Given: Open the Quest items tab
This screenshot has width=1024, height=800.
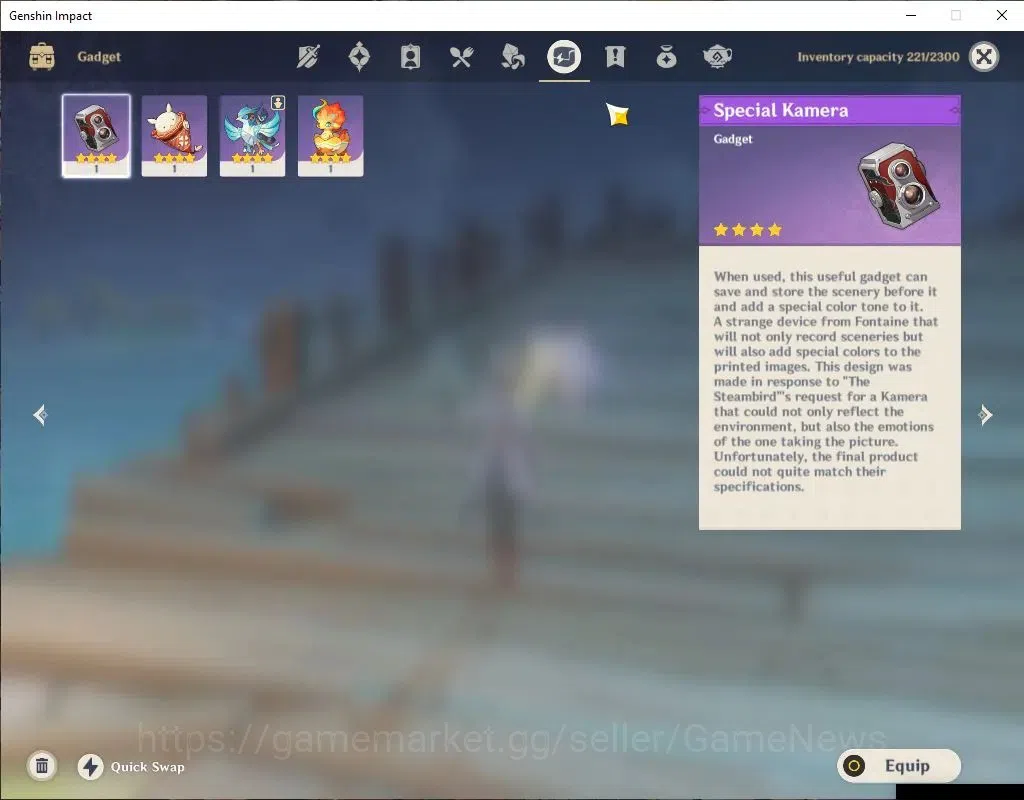Looking at the screenshot, I should [x=615, y=57].
